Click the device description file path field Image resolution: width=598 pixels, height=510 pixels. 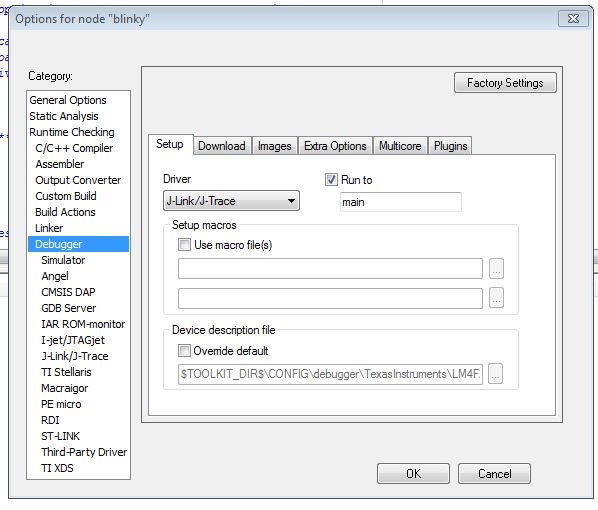point(330,374)
